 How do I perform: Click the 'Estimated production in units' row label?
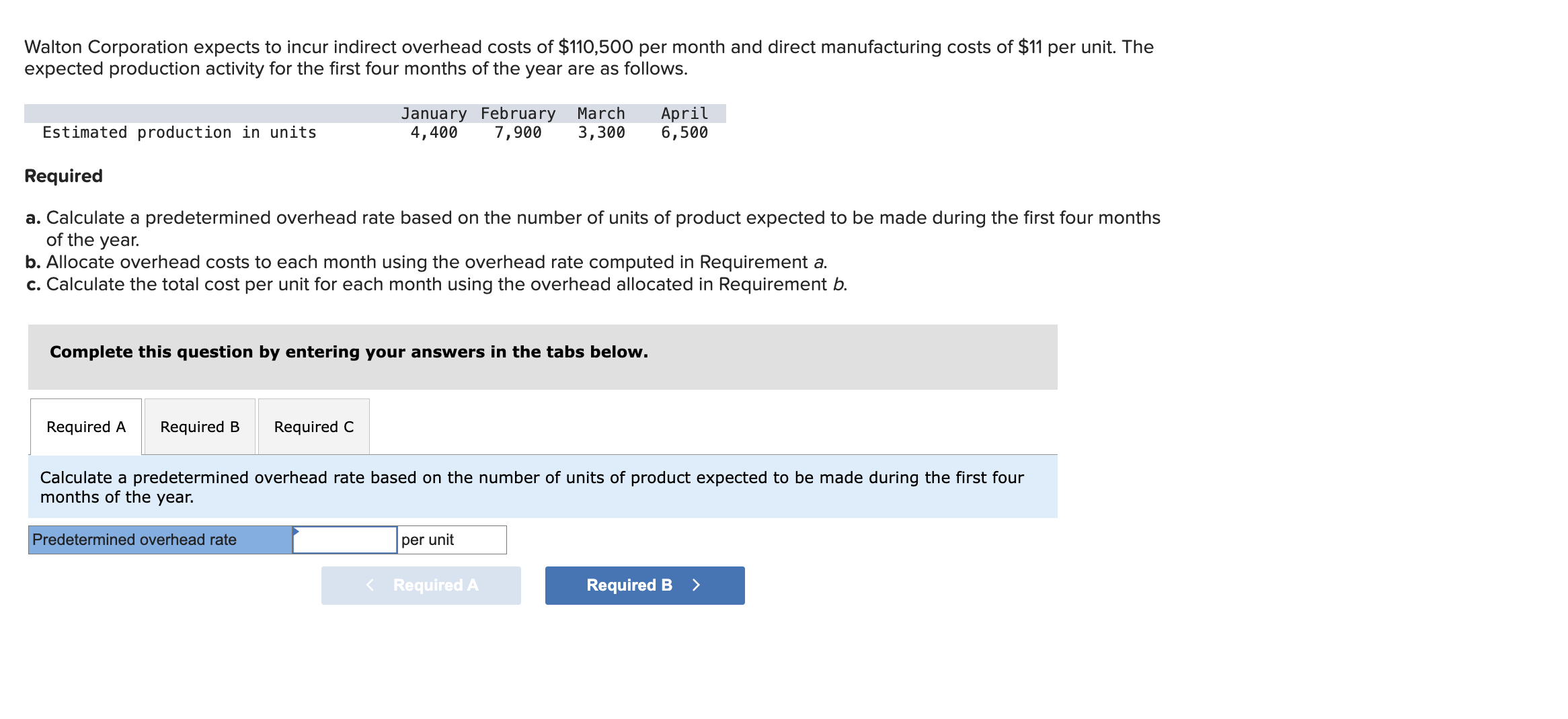click(x=180, y=133)
